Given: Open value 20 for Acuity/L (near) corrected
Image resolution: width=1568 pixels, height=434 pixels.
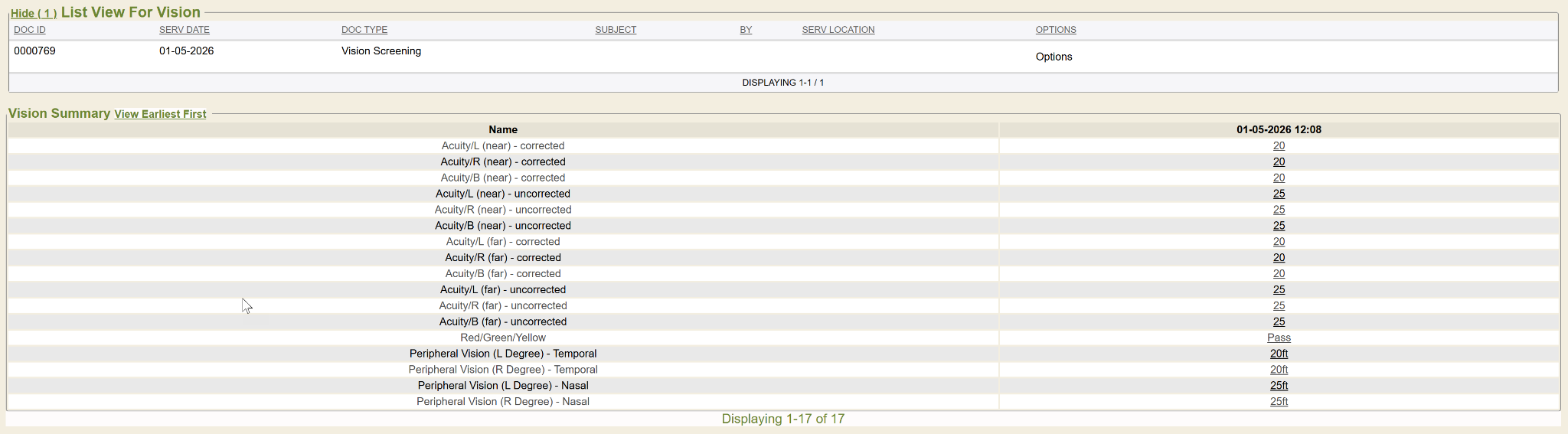Looking at the screenshot, I should pyautogui.click(x=1279, y=145).
